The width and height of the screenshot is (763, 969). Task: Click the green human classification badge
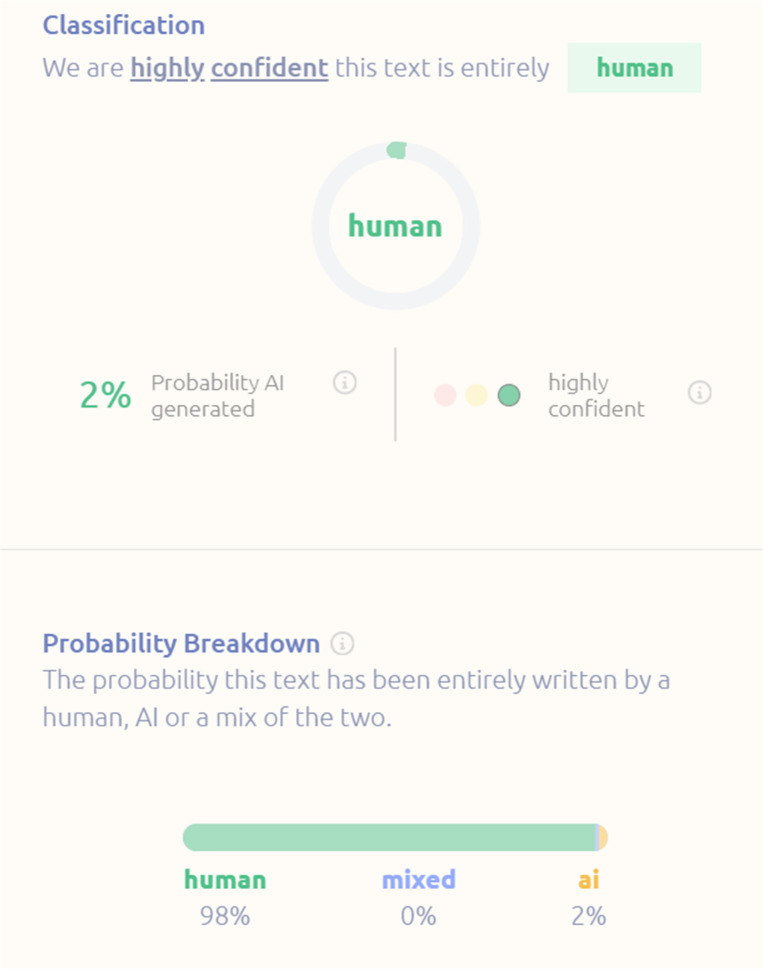click(634, 68)
